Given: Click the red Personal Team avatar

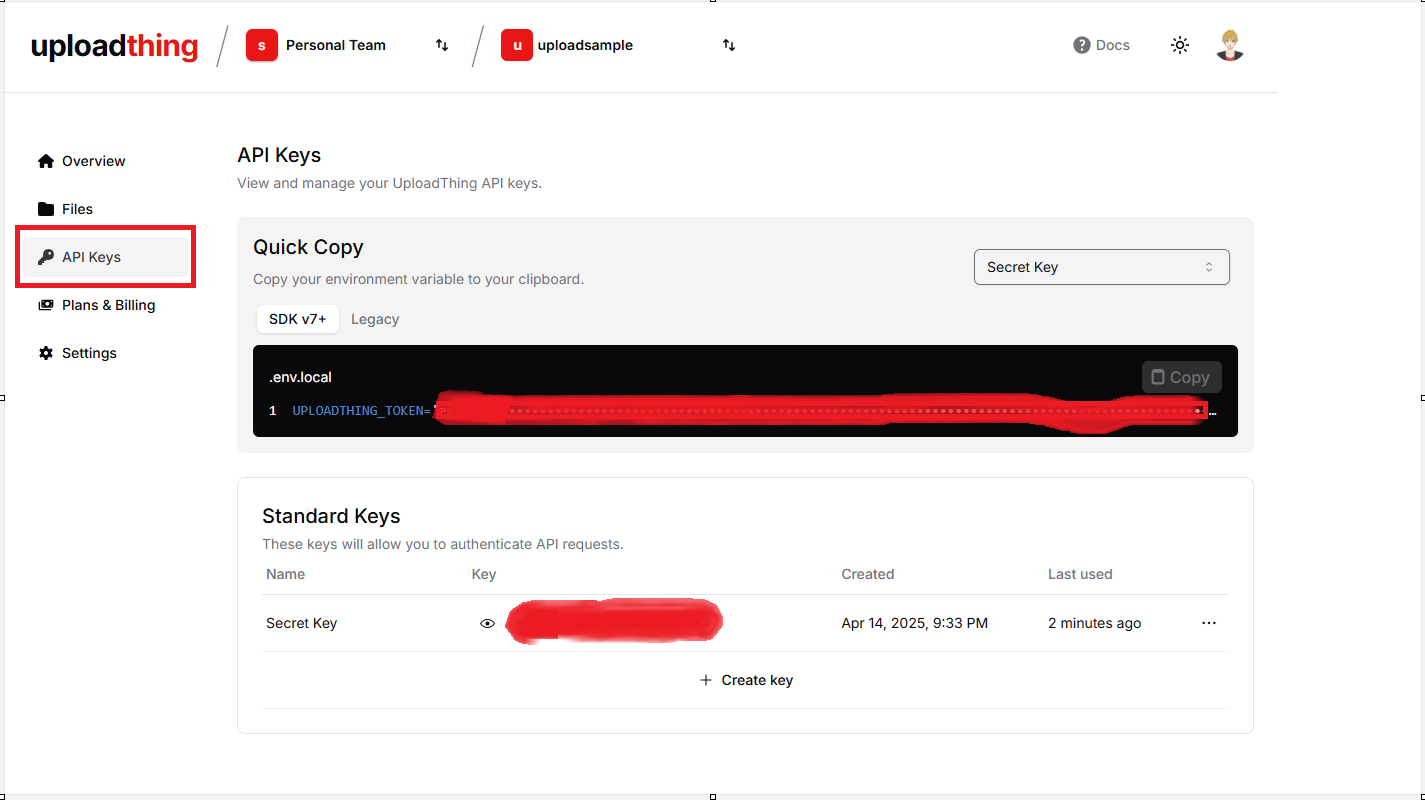Looking at the screenshot, I should click(x=262, y=45).
